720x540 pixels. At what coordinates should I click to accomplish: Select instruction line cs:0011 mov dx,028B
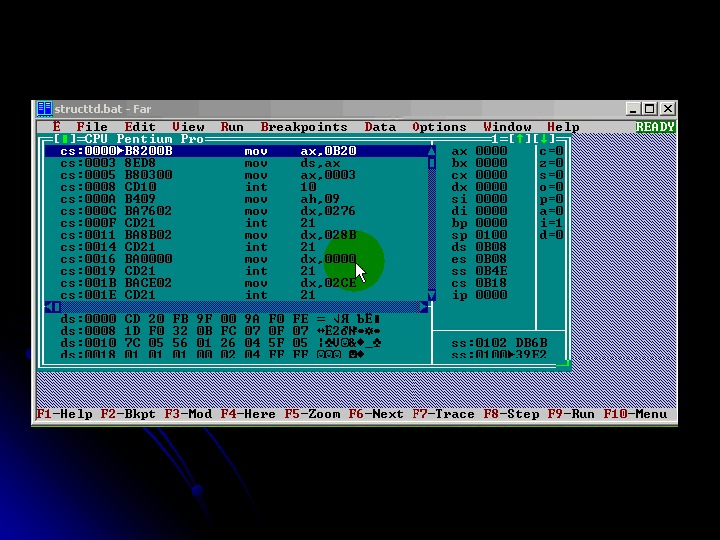tap(236, 235)
